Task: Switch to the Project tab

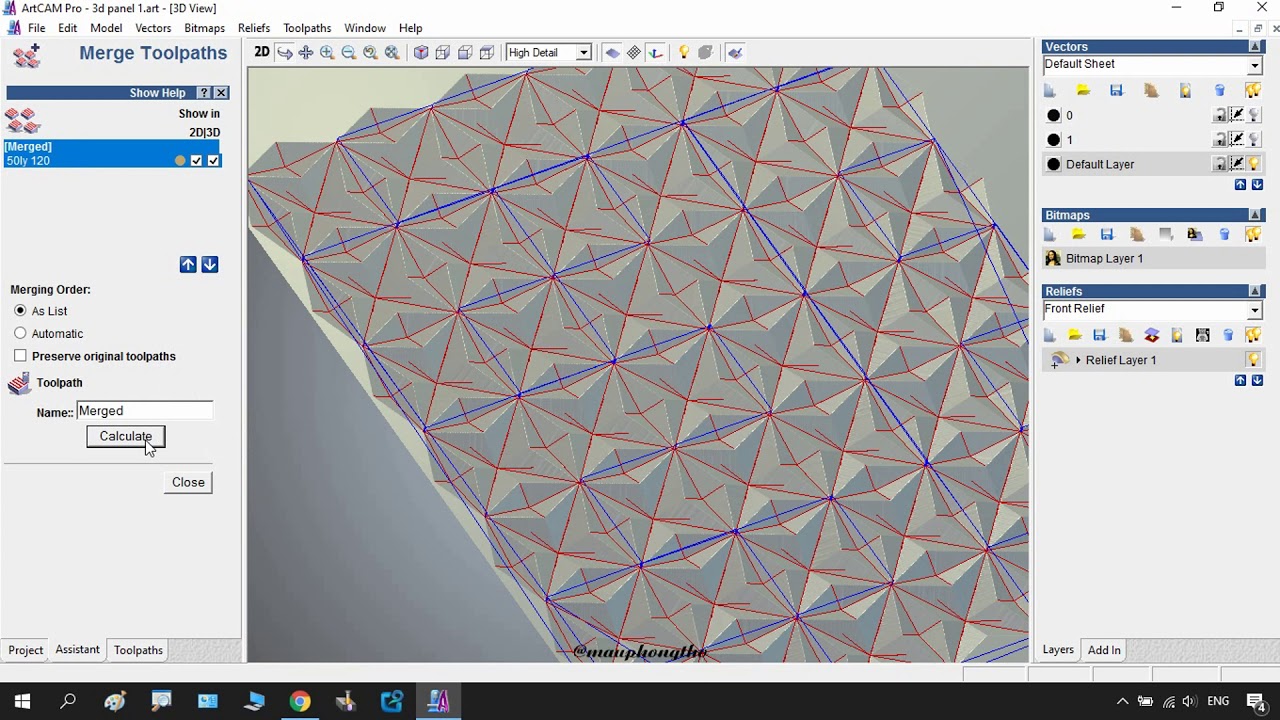Action: (26, 650)
